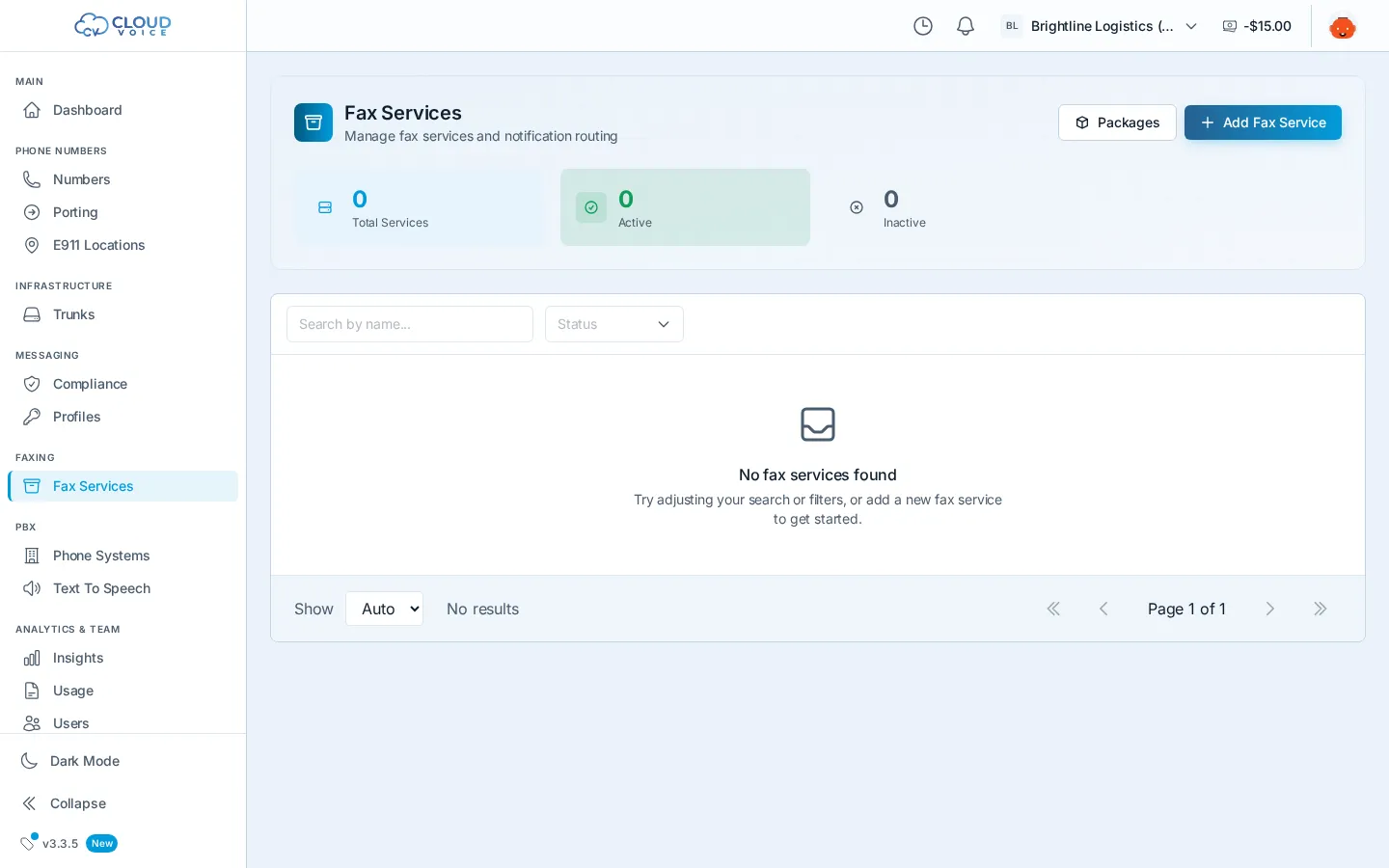Click the Users people icon

tap(32, 723)
